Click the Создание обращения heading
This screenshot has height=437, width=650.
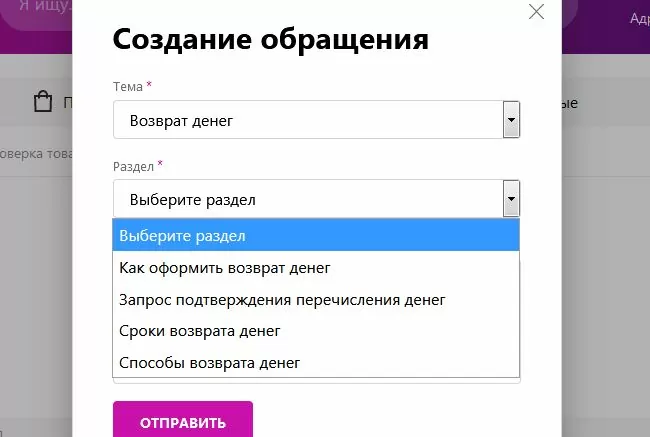[271, 39]
